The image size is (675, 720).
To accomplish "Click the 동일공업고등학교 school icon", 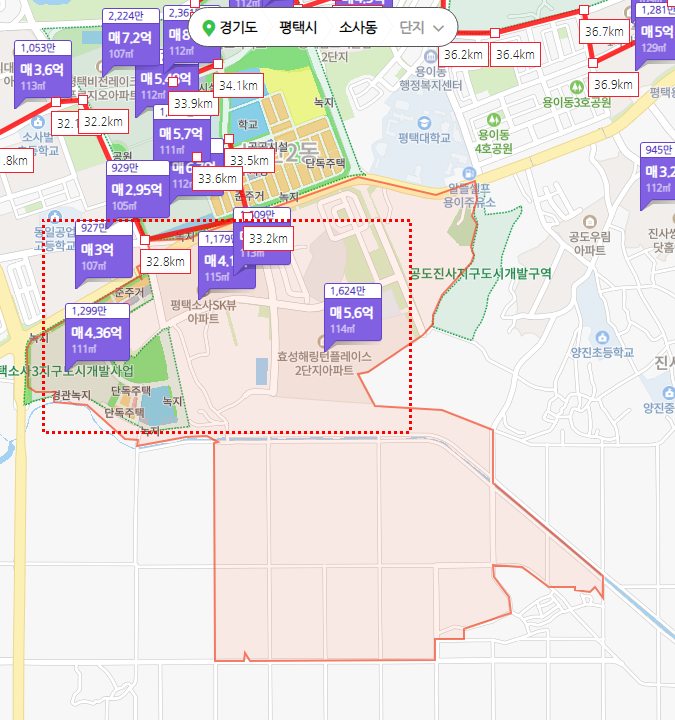I will [55, 217].
